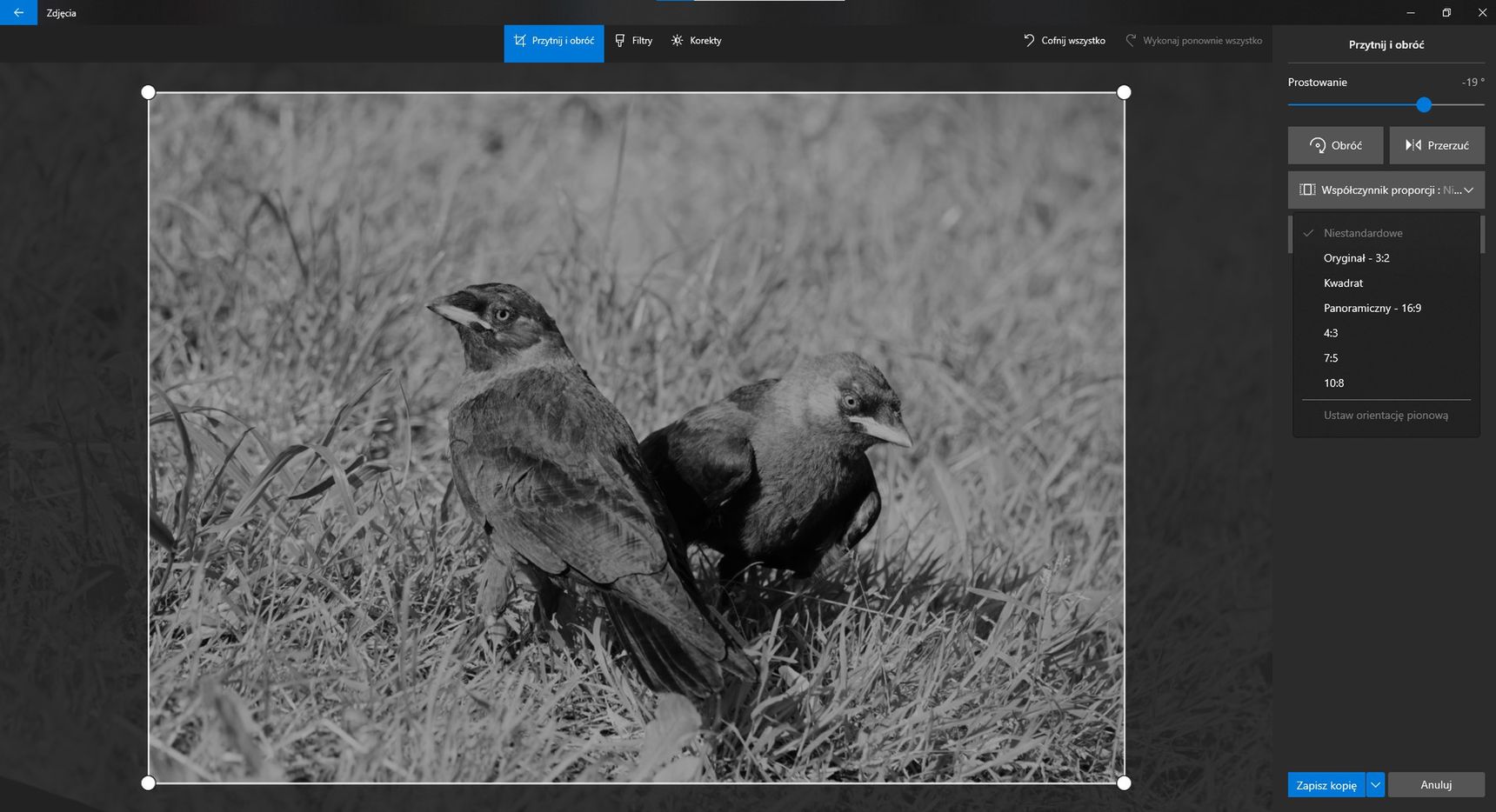The width and height of the screenshot is (1496, 812).
Task: Expand the arrow beside Zapisz kopię
Action: coord(1375,785)
